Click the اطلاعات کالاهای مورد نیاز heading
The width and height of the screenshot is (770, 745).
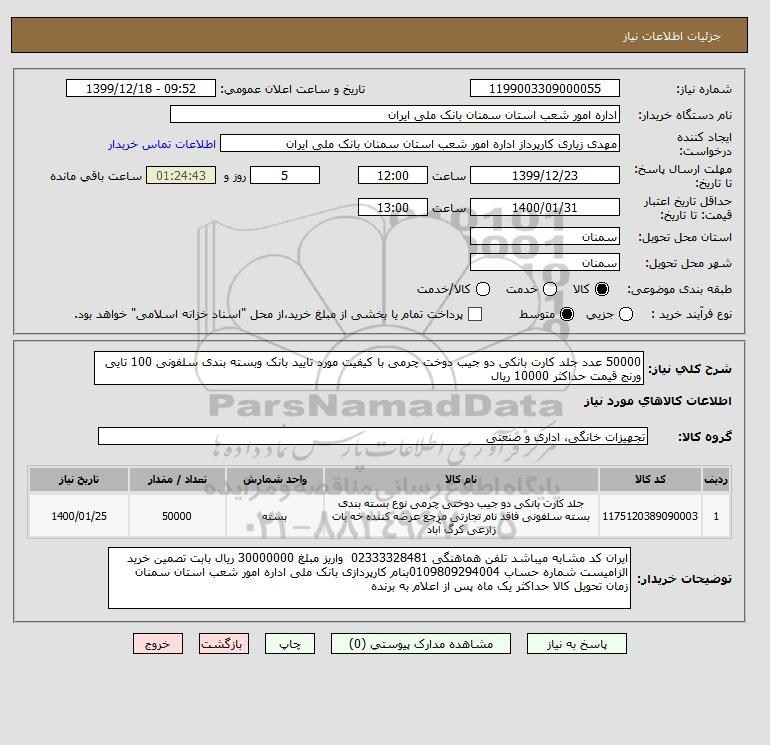coord(658,401)
